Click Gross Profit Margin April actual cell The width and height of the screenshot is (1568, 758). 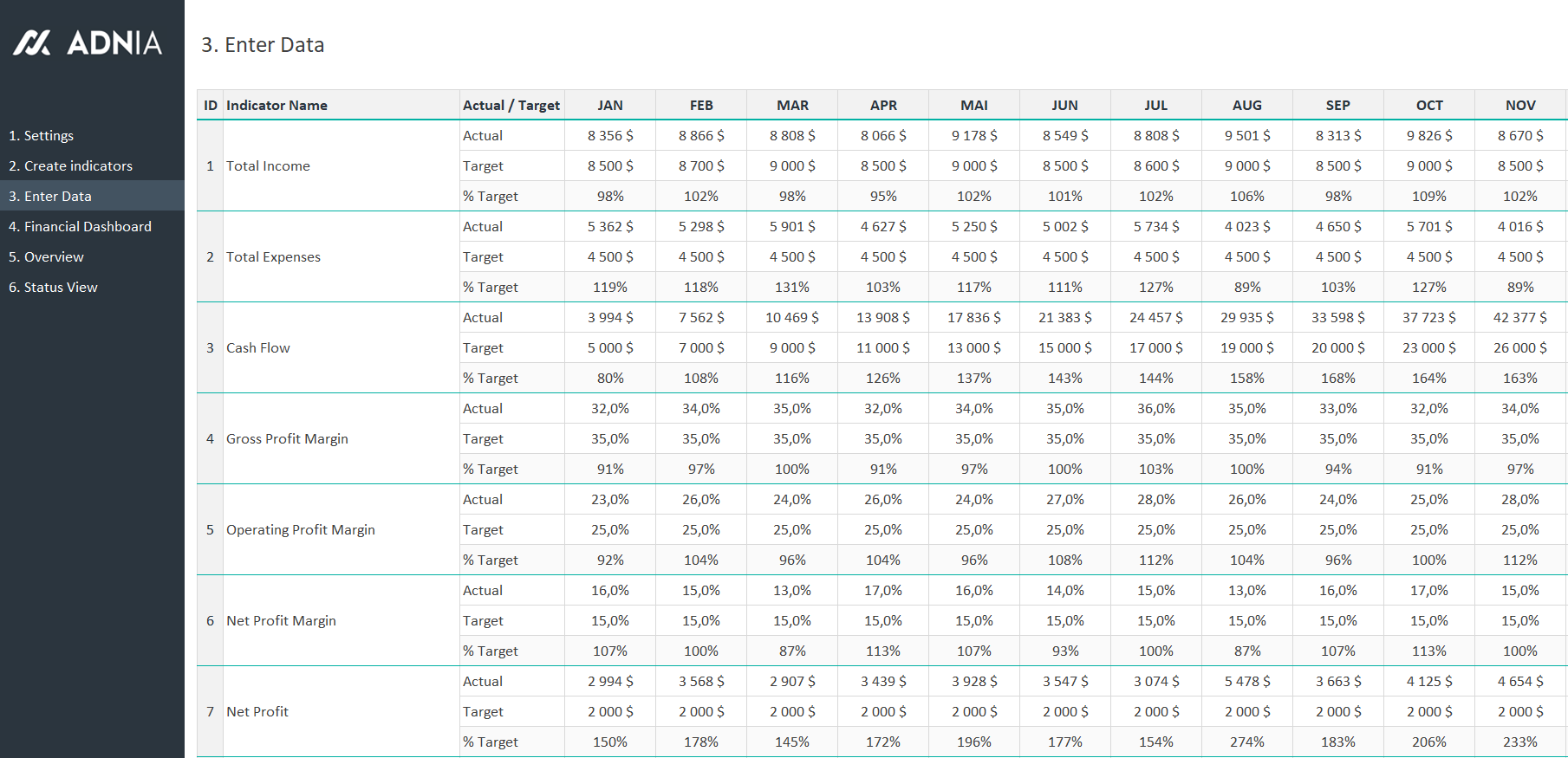coord(883,409)
